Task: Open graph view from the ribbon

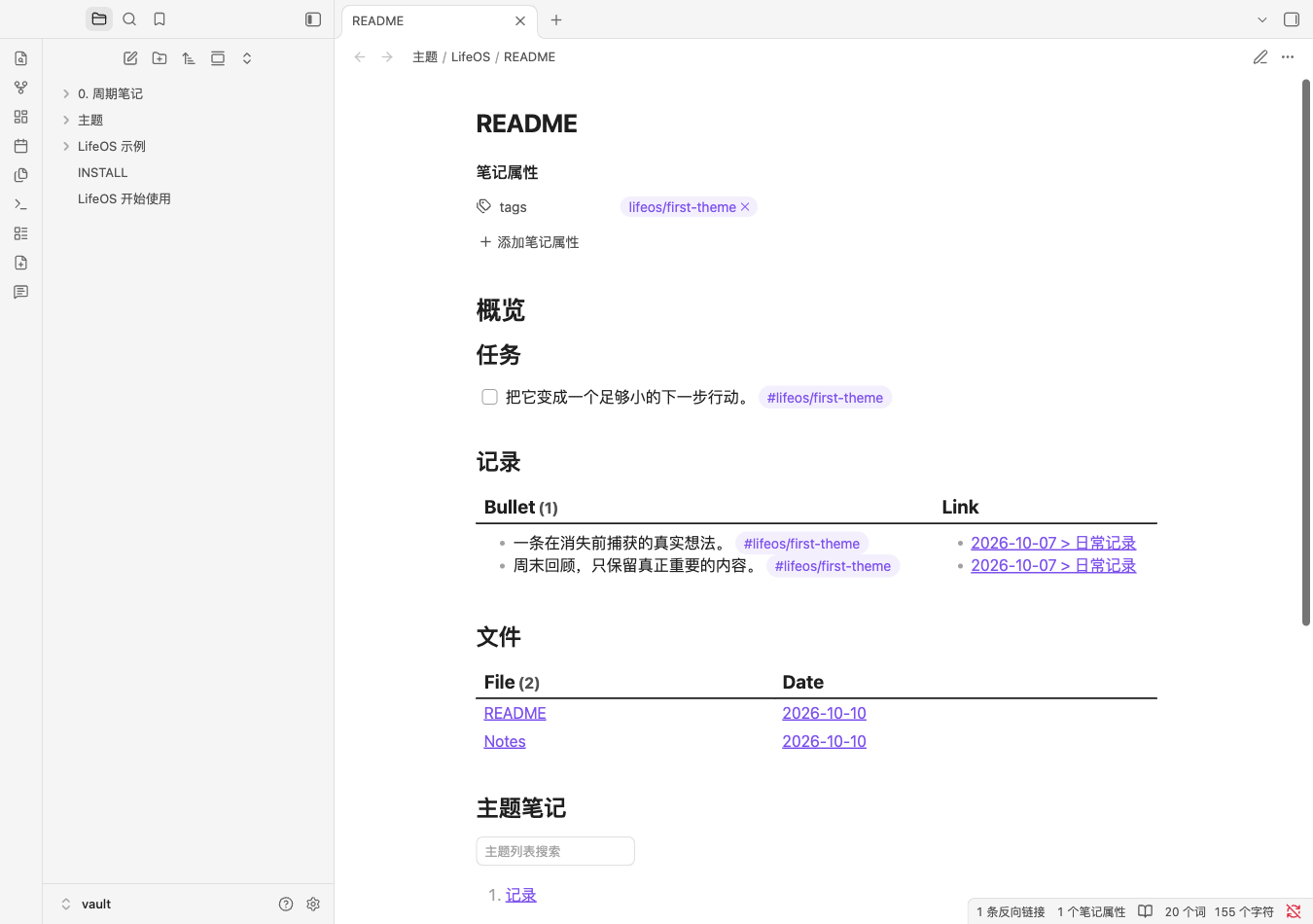Action: click(x=20, y=88)
